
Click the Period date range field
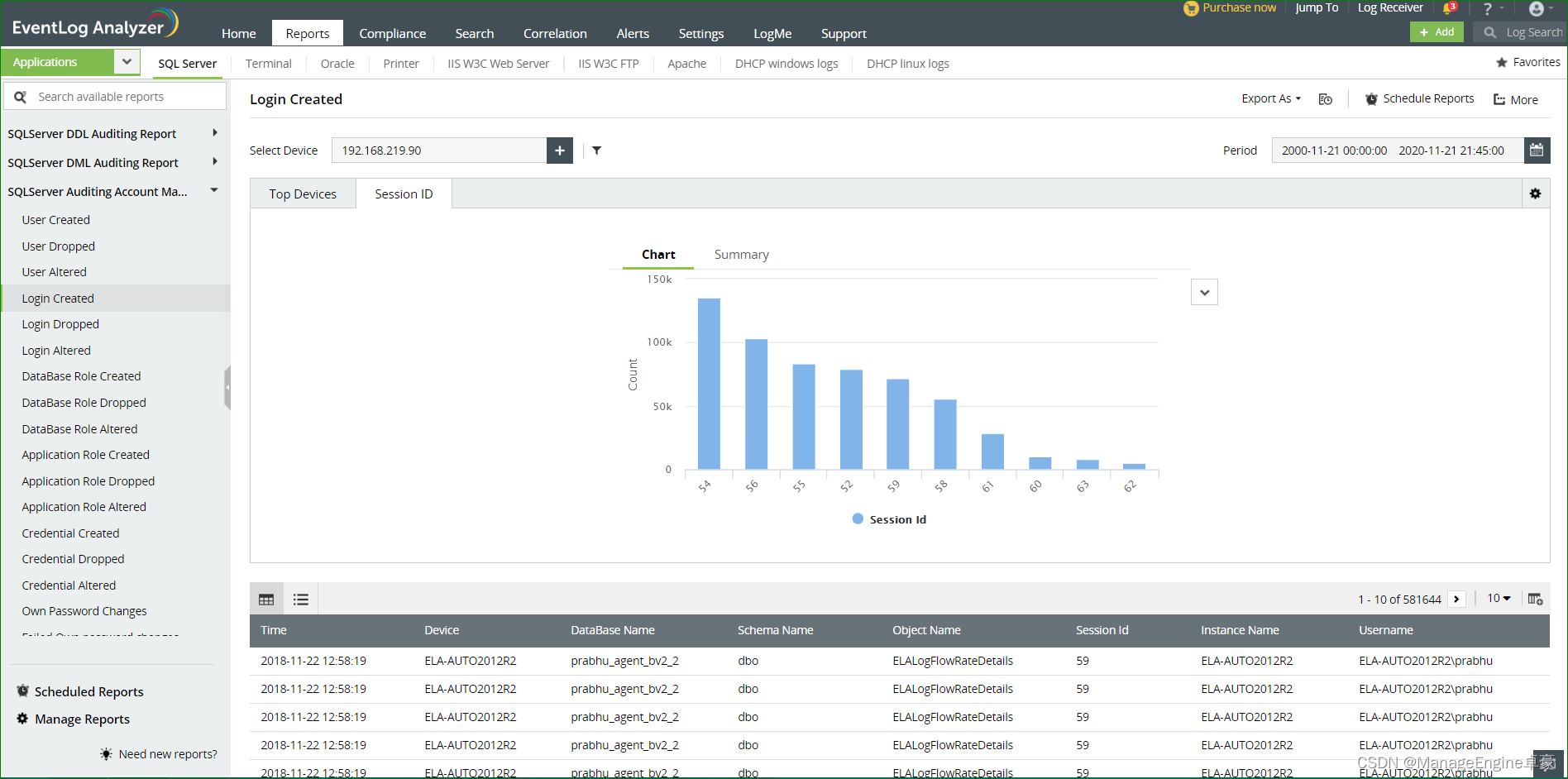[1398, 151]
